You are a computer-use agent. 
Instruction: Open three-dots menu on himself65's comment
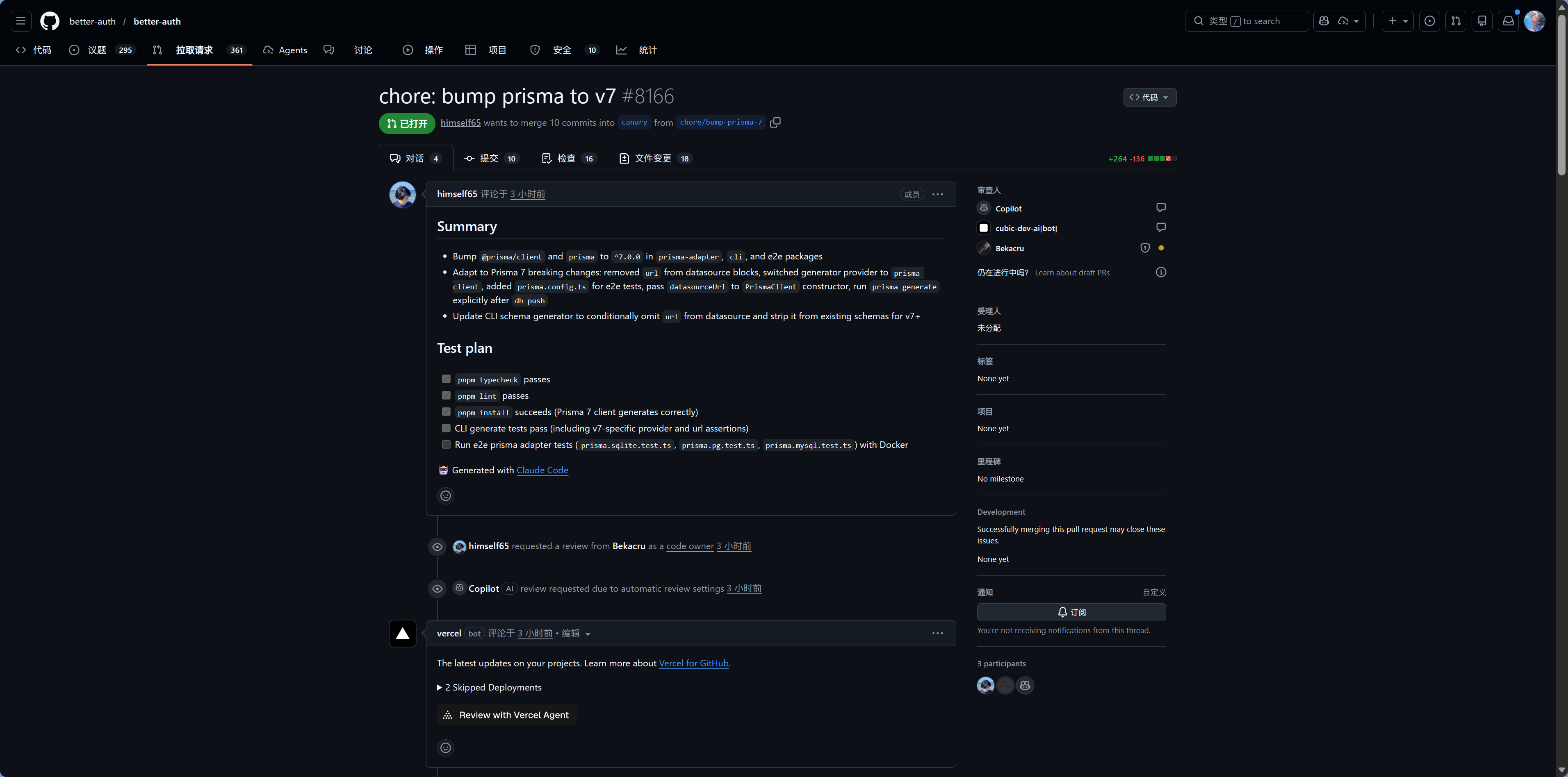click(x=937, y=194)
